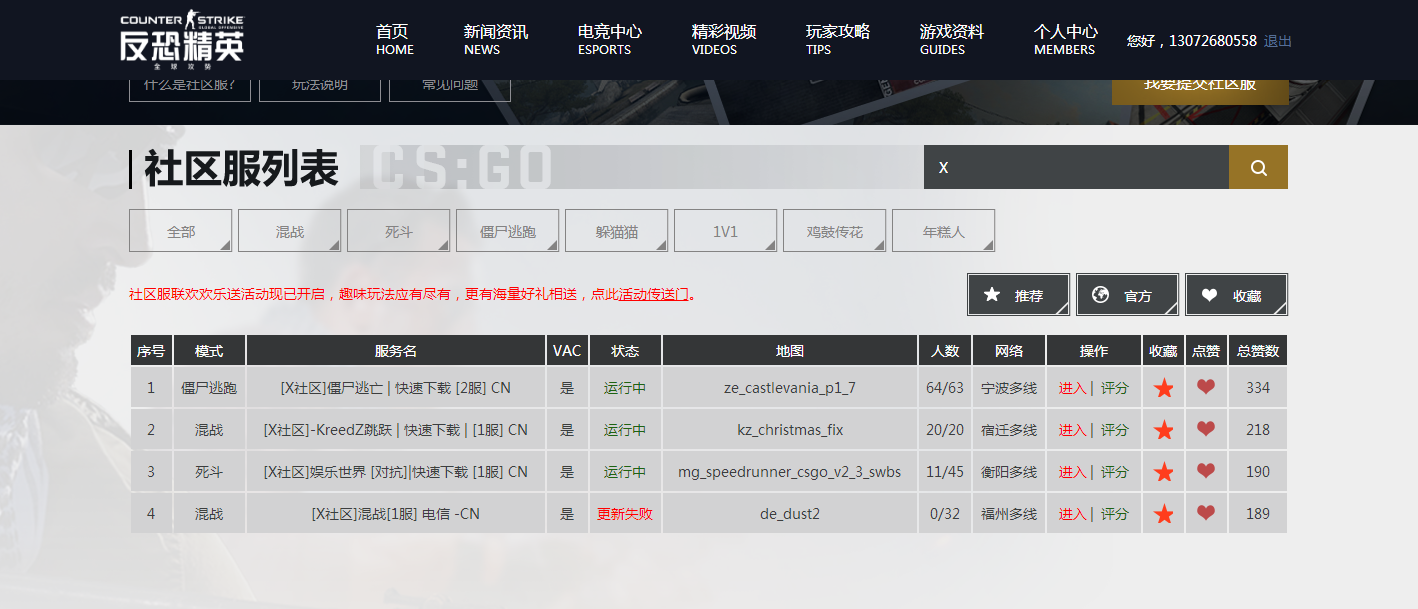1418x609 pixels.
Task: Click 评分 on the de_dust2 row
Action: click(x=1114, y=512)
